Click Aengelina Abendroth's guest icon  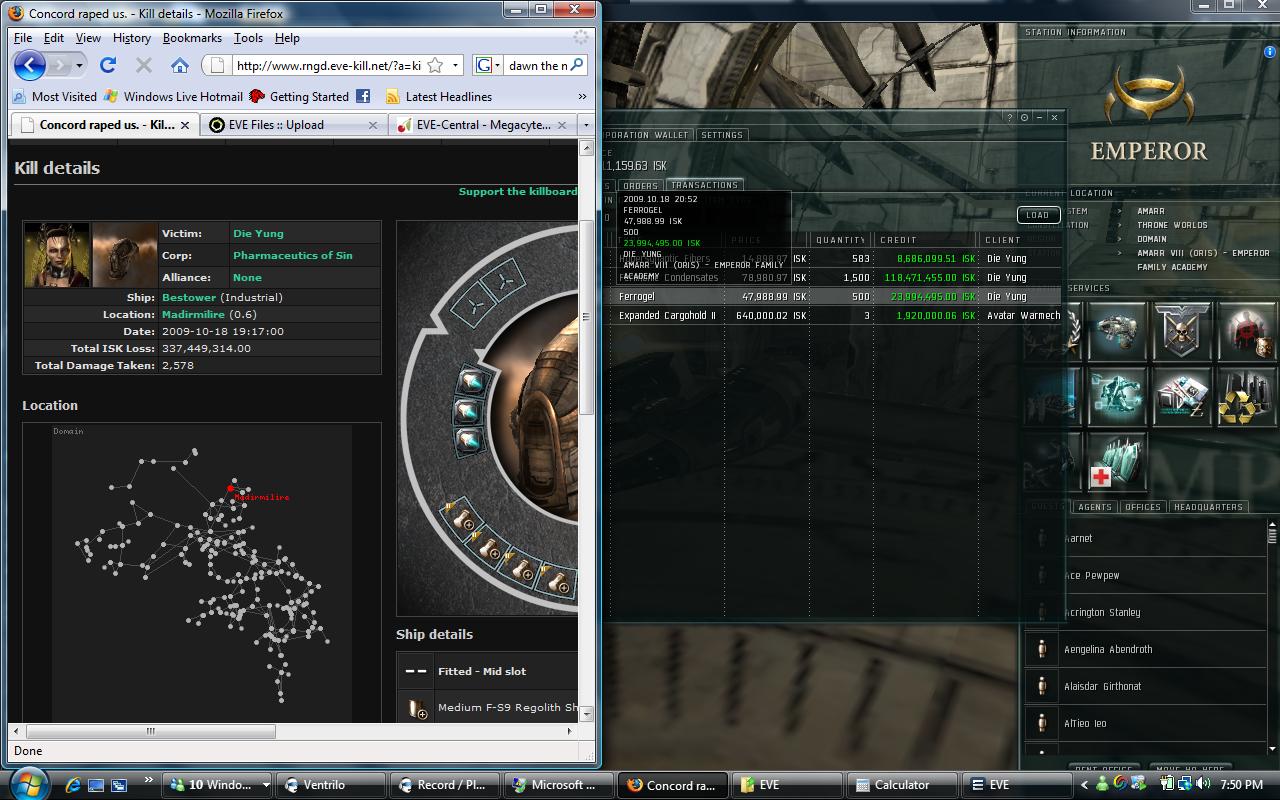tap(1042, 650)
